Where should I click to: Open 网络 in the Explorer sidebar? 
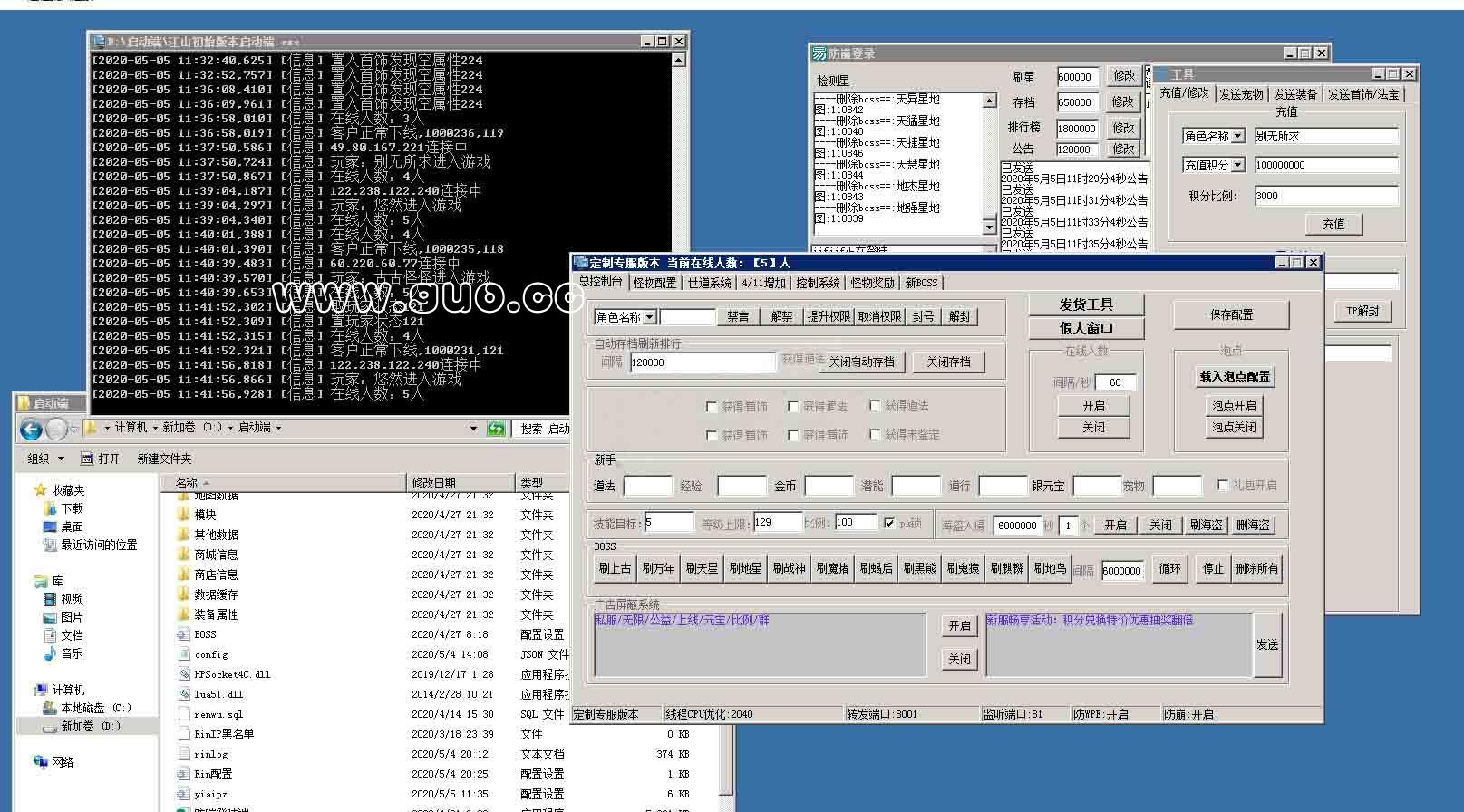tap(53, 762)
